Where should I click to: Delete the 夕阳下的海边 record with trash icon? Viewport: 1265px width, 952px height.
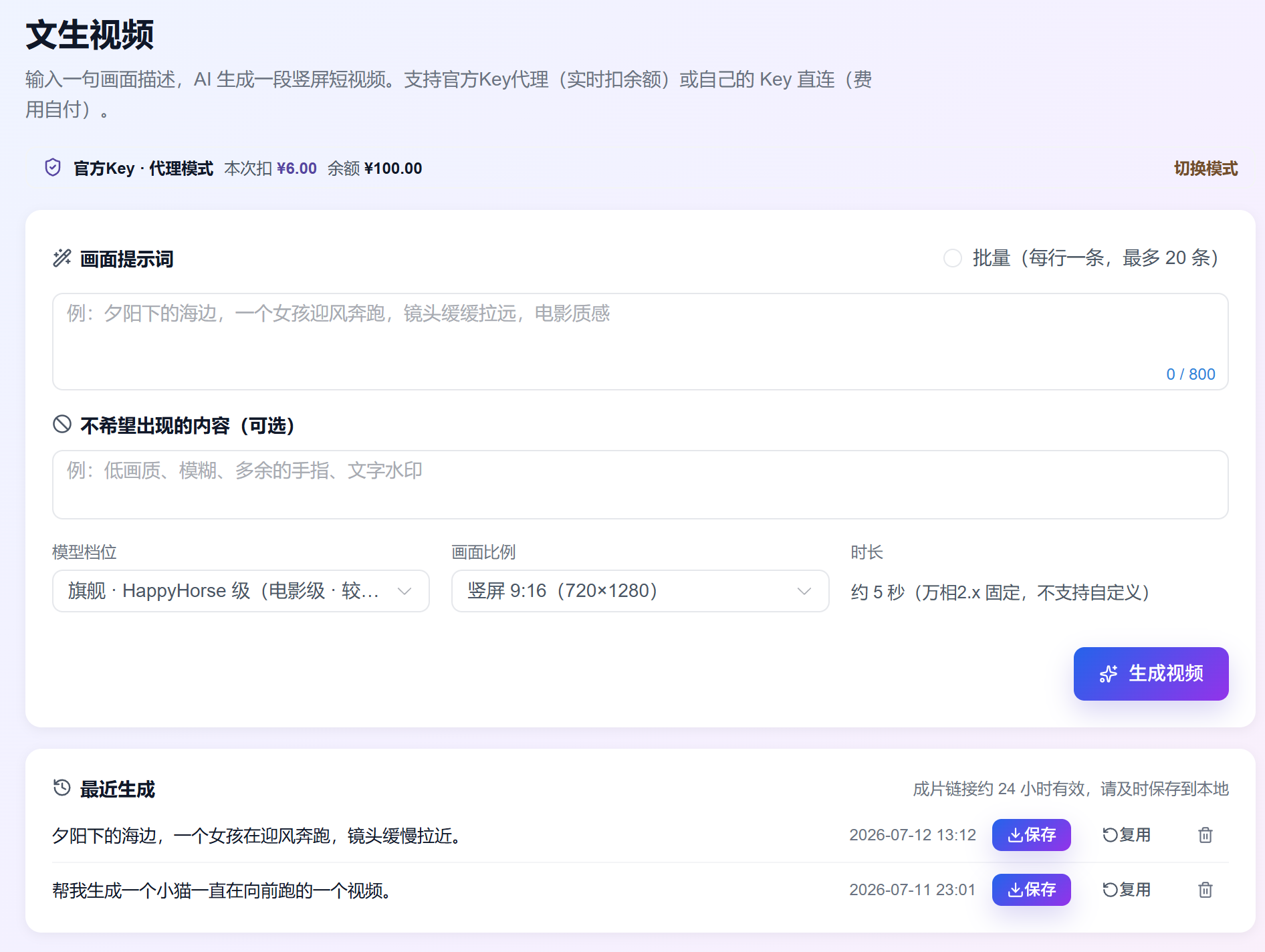1205,835
